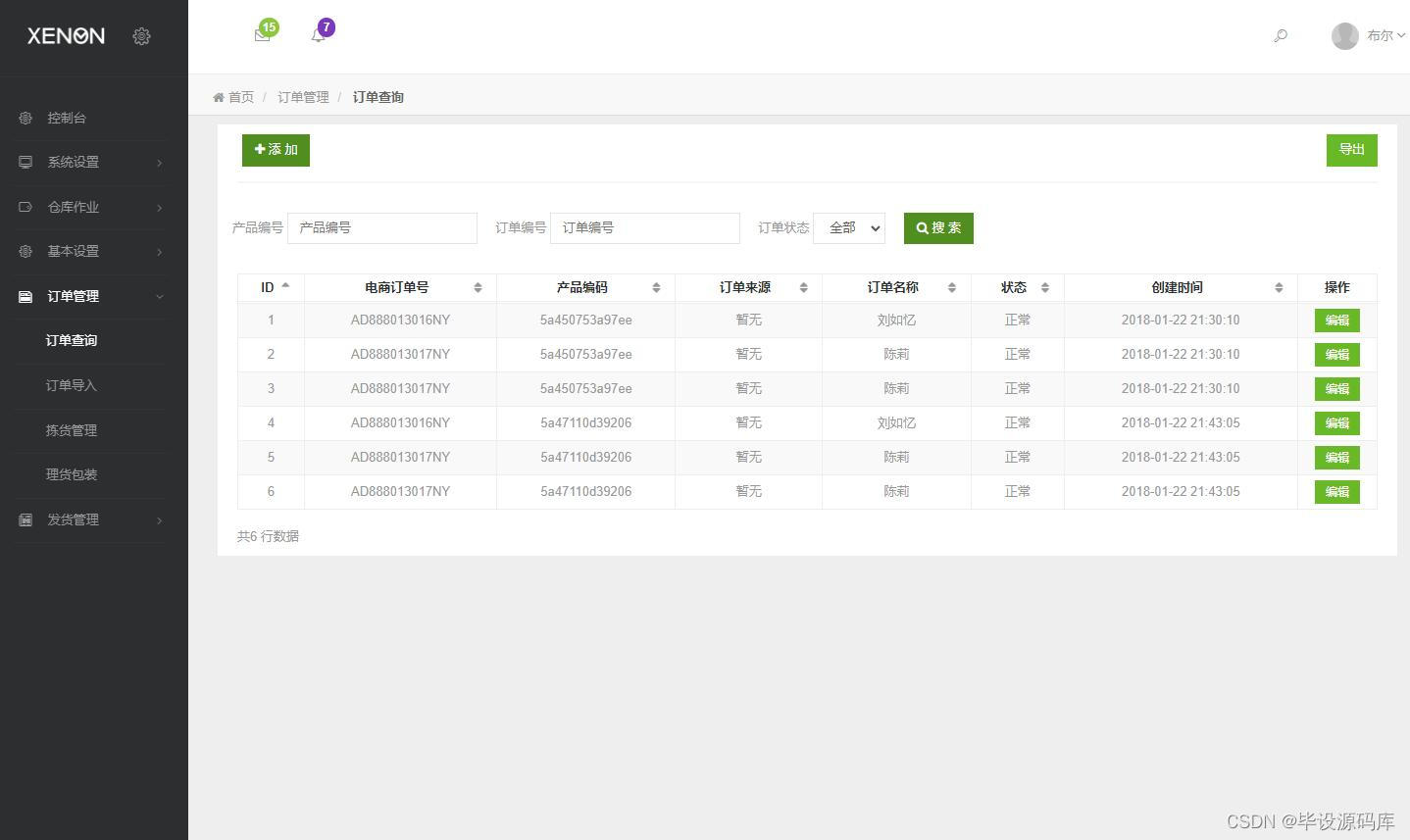This screenshot has width=1410, height=840.
Task: Click 5a47110d39206 in row 4
Action: click(585, 422)
